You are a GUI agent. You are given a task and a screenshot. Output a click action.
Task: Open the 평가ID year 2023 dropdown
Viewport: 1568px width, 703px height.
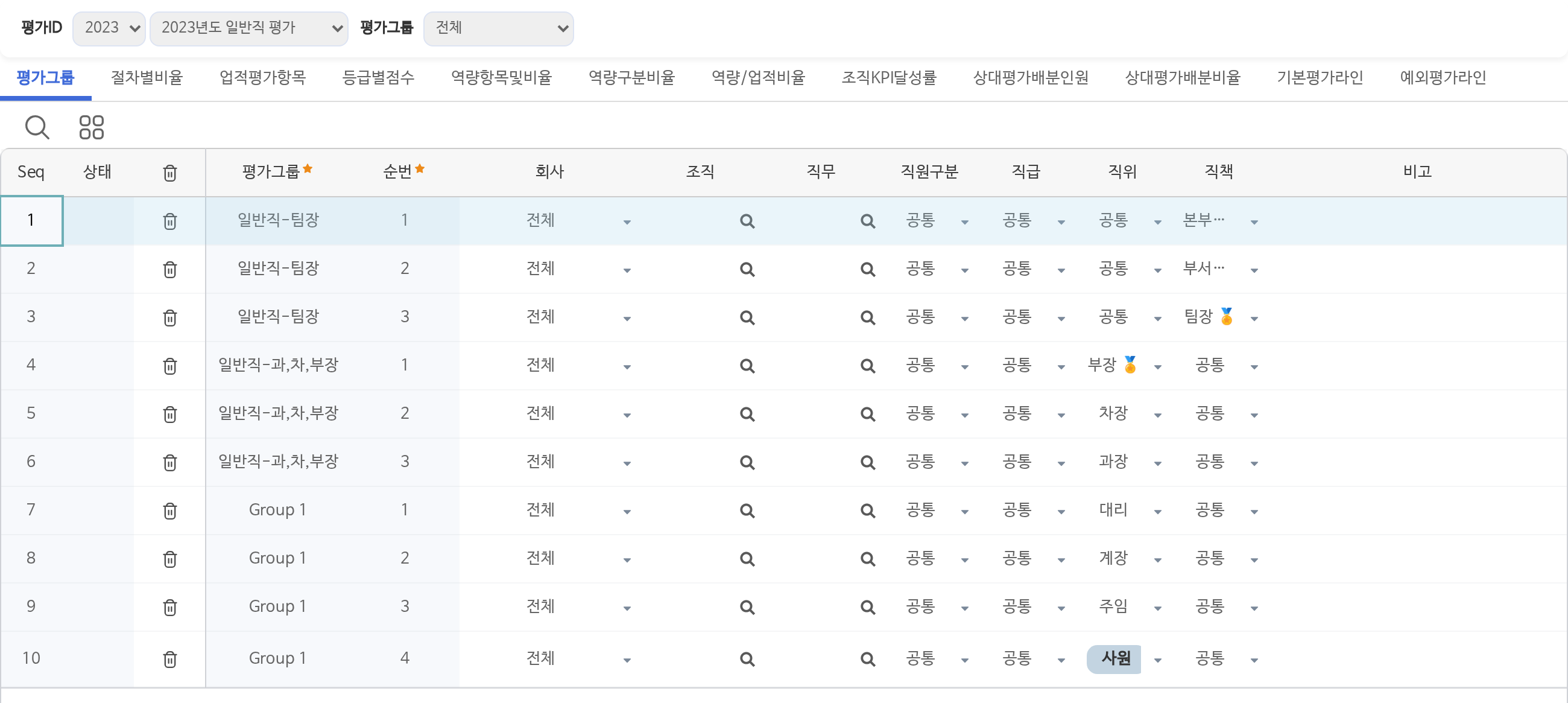(109, 28)
